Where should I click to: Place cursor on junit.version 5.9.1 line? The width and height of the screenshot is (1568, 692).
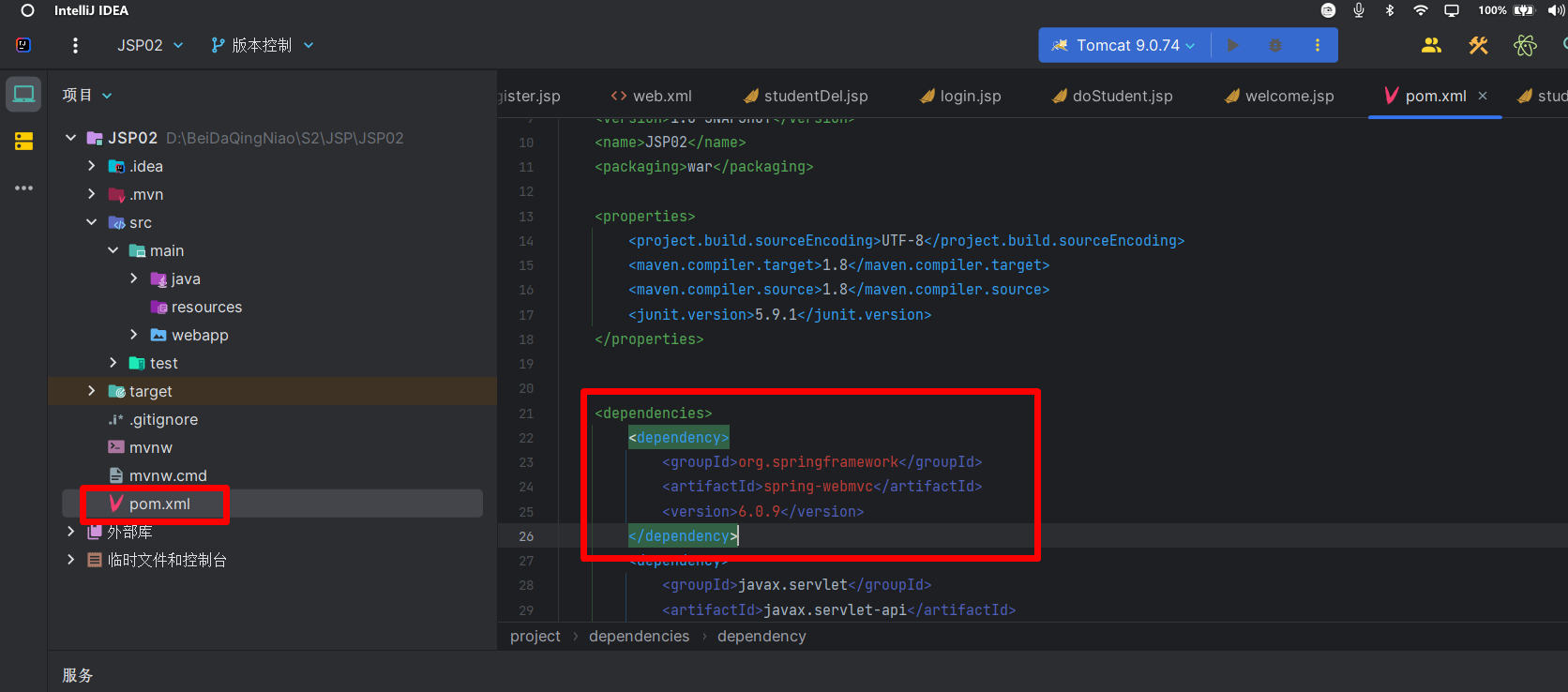click(779, 315)
